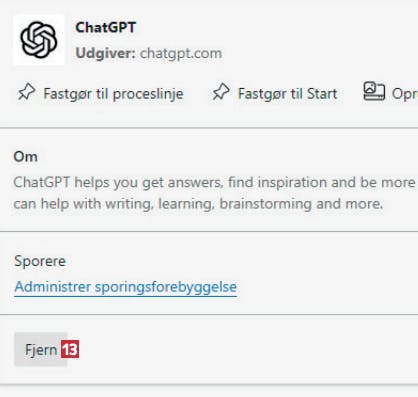
Task: Click the shortcut image icon before Opr
Action: 374,91
